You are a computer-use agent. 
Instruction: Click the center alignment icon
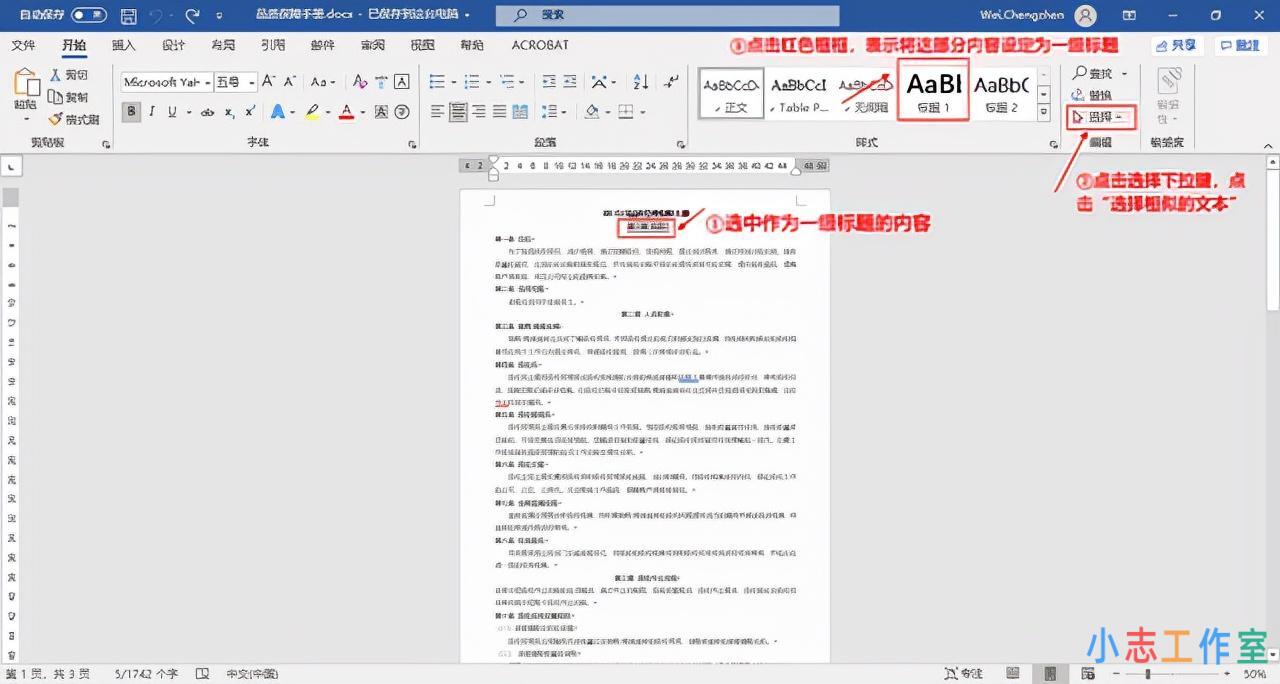460,112
